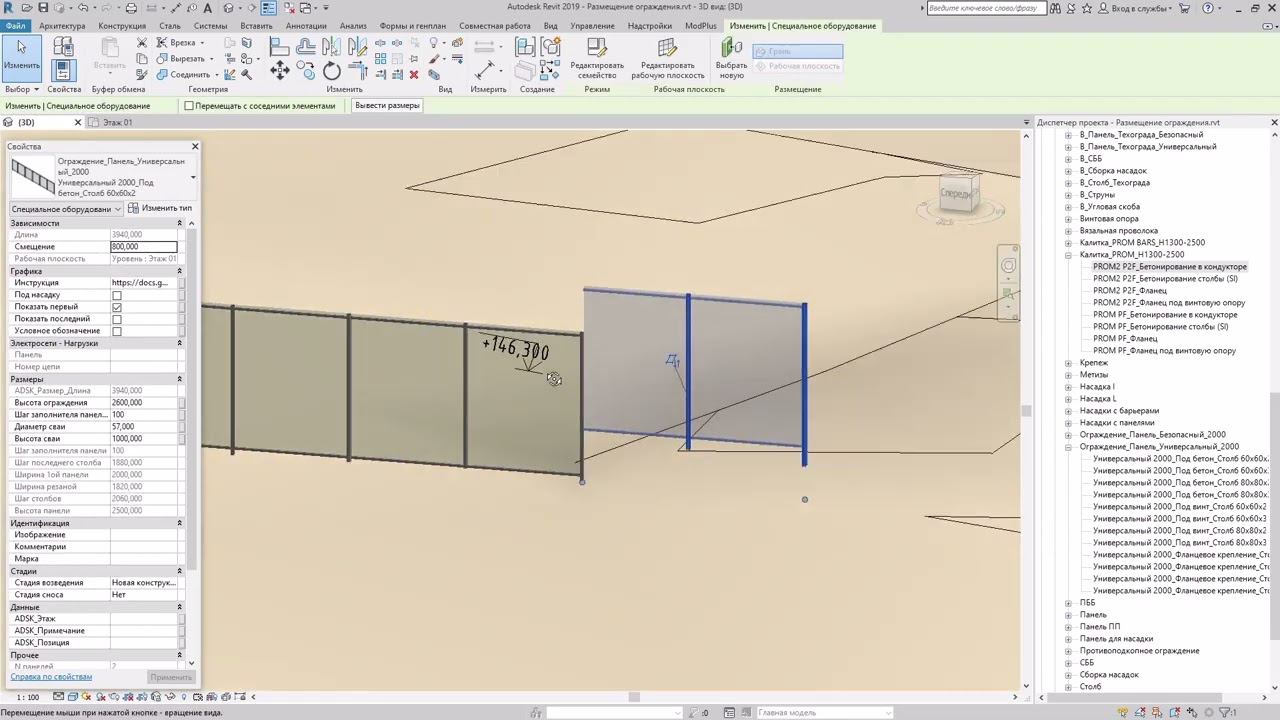Toggle the 'Показать последний' checkbox

[117, 319]
